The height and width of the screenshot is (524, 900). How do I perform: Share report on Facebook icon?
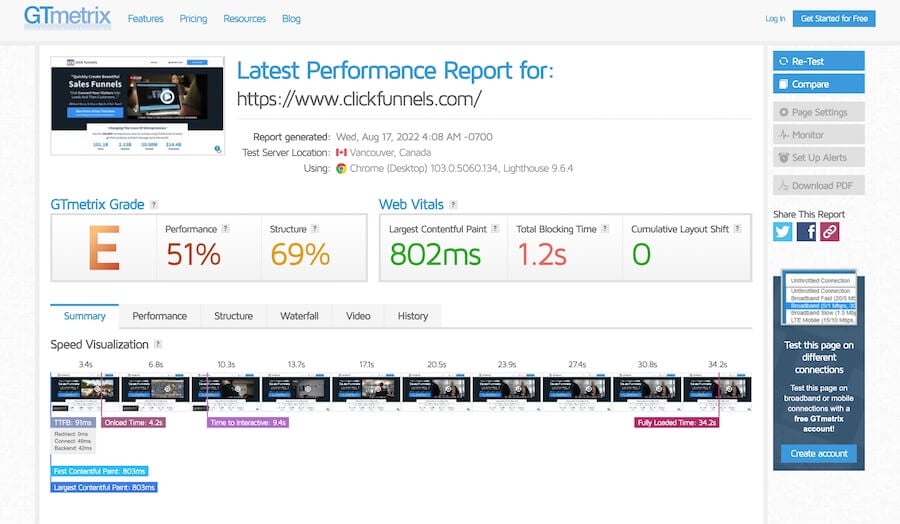point(806,231)
